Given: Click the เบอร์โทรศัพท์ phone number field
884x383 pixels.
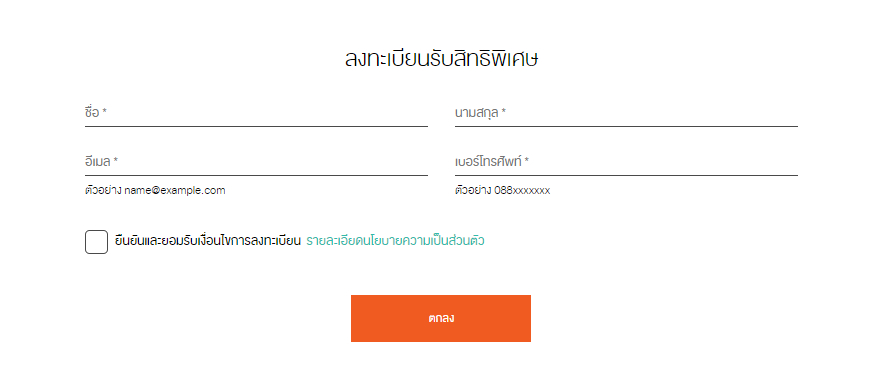Looking at the screenshot, I should (626, 162).
